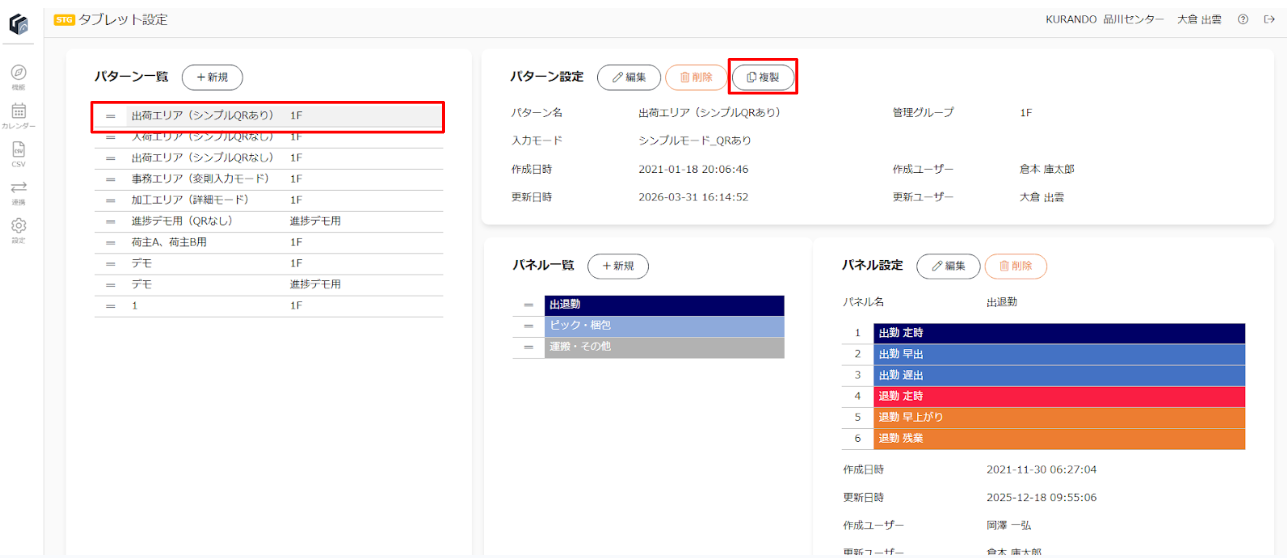Open the 設定 gear sidebar icon
This screenshot has width=1287, height=558.
click(18, 226)
